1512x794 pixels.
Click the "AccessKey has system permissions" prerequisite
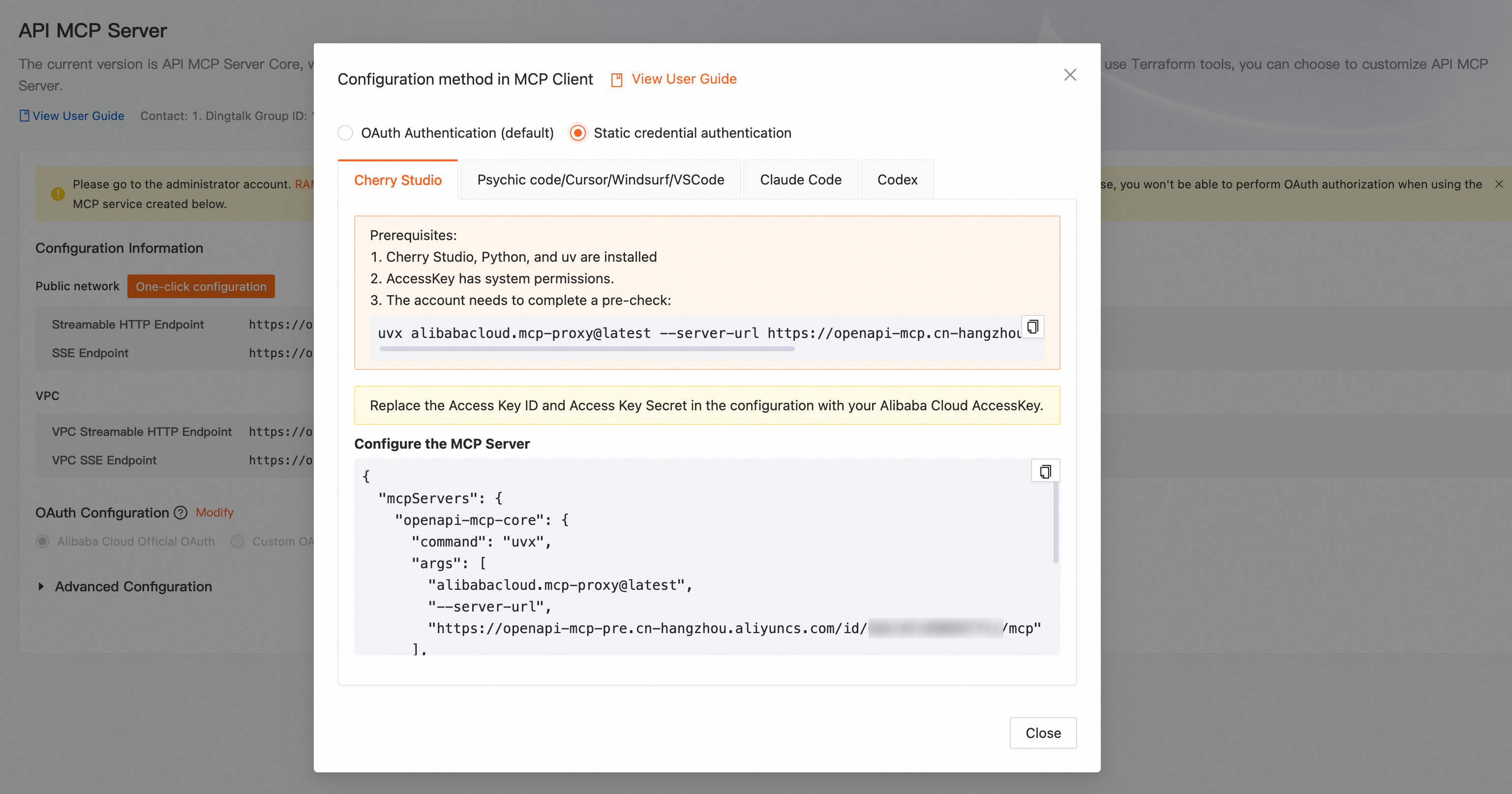click(492, 279)
